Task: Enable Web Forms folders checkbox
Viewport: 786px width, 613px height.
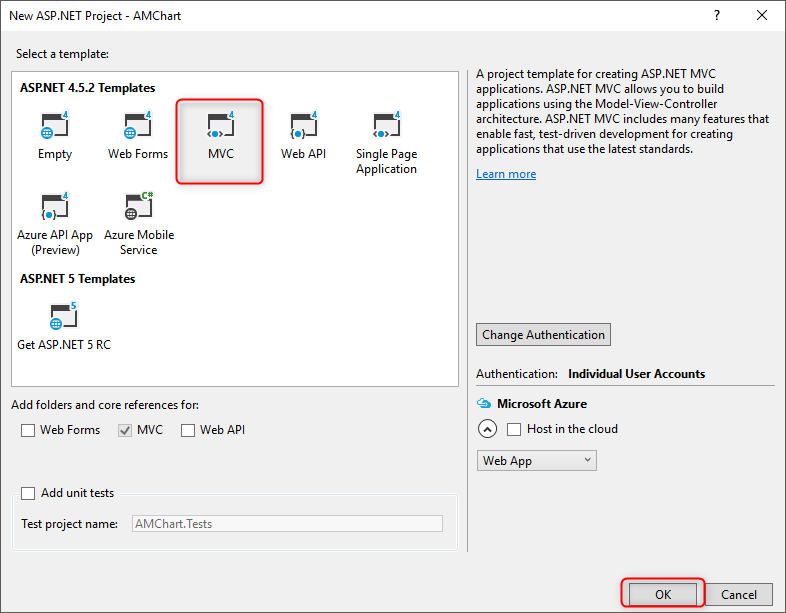Action: 28,430
